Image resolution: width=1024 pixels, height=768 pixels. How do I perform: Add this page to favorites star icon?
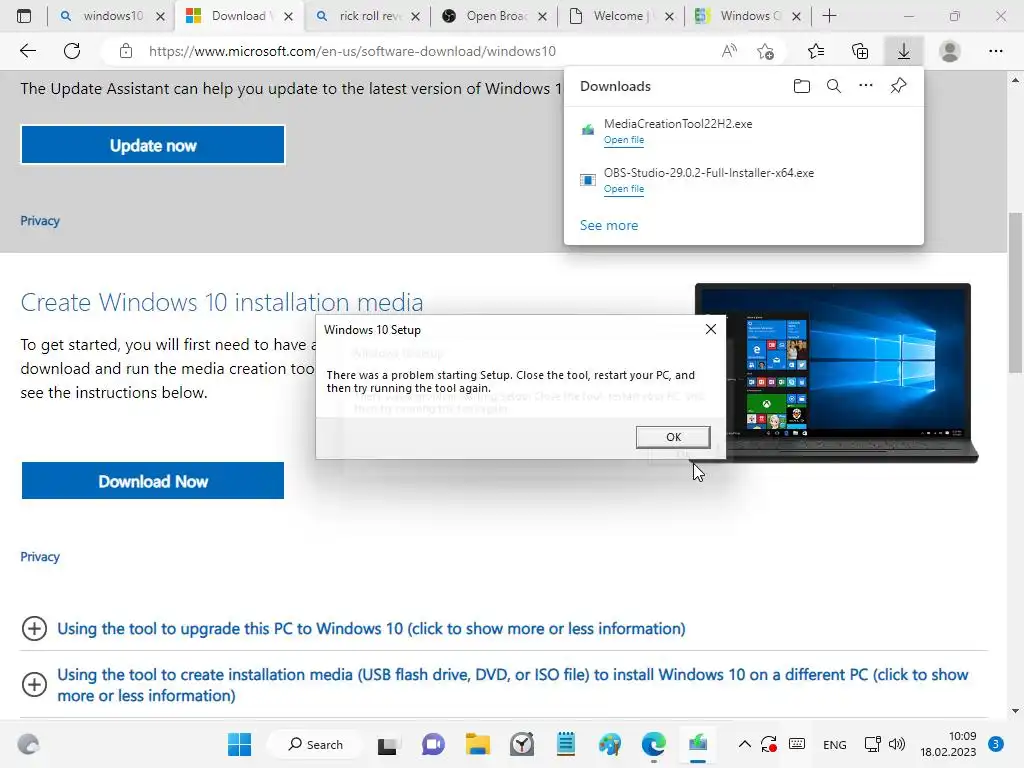pos(765,51)
